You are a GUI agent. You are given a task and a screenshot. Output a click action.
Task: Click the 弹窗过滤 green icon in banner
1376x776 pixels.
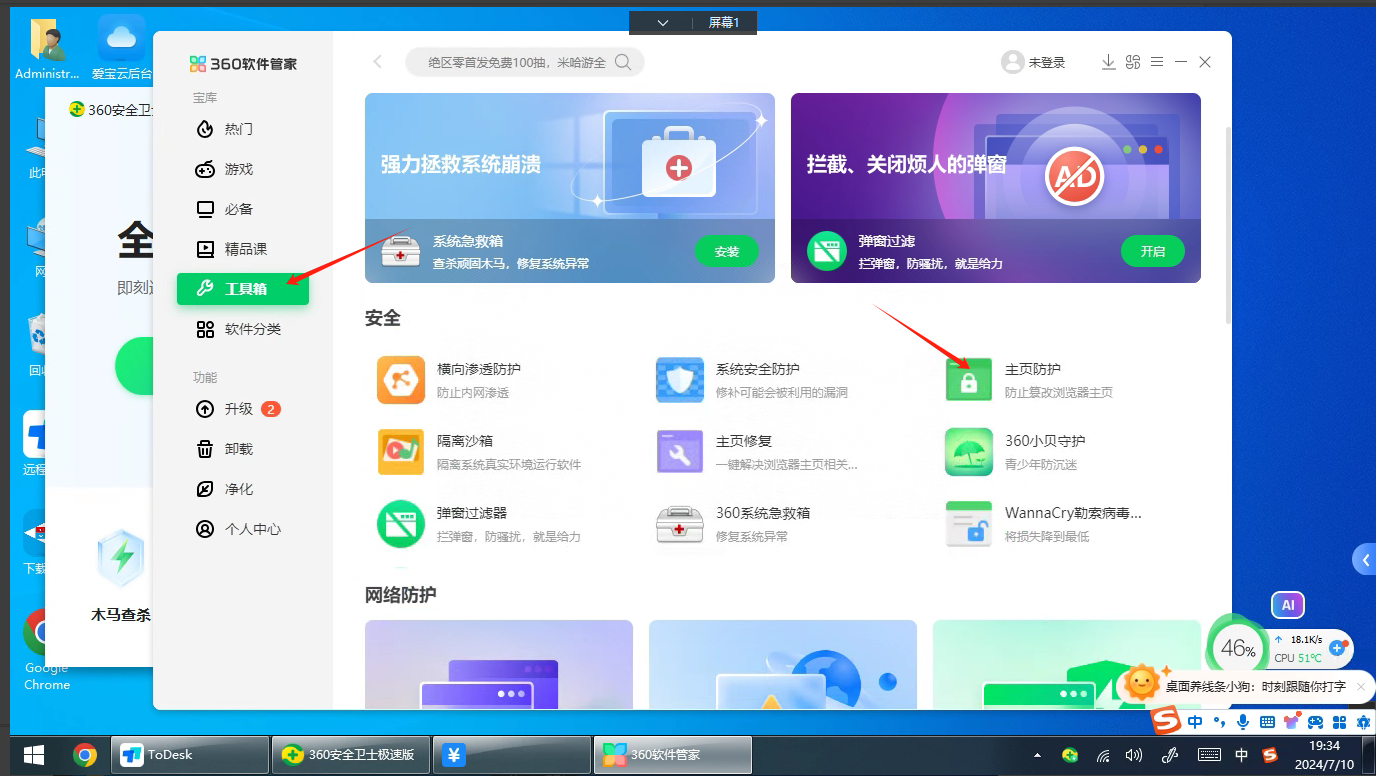pyautogui.click(x=827, y=251)
